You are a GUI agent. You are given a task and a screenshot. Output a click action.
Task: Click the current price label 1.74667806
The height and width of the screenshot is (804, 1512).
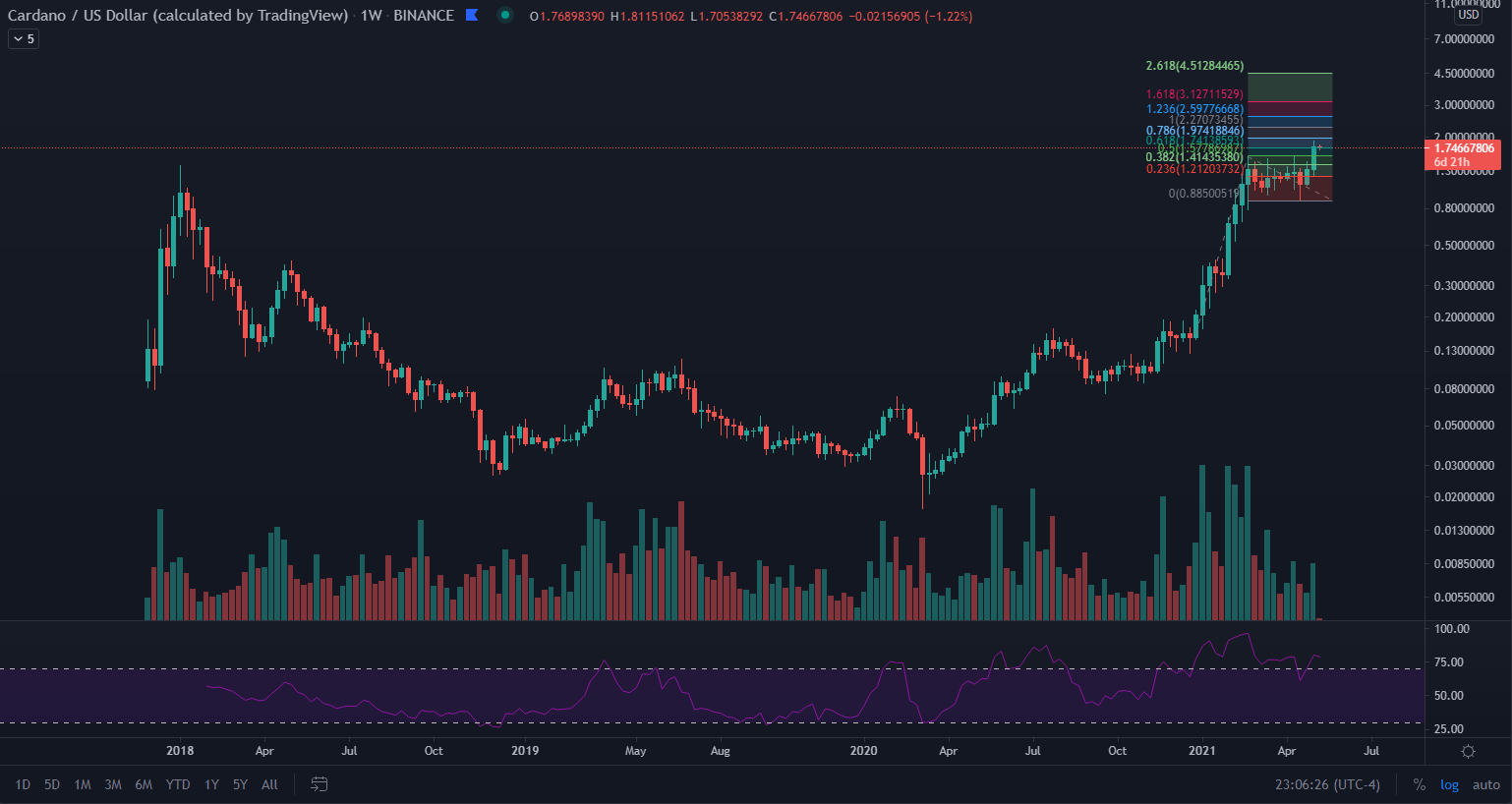[1464, 148]
